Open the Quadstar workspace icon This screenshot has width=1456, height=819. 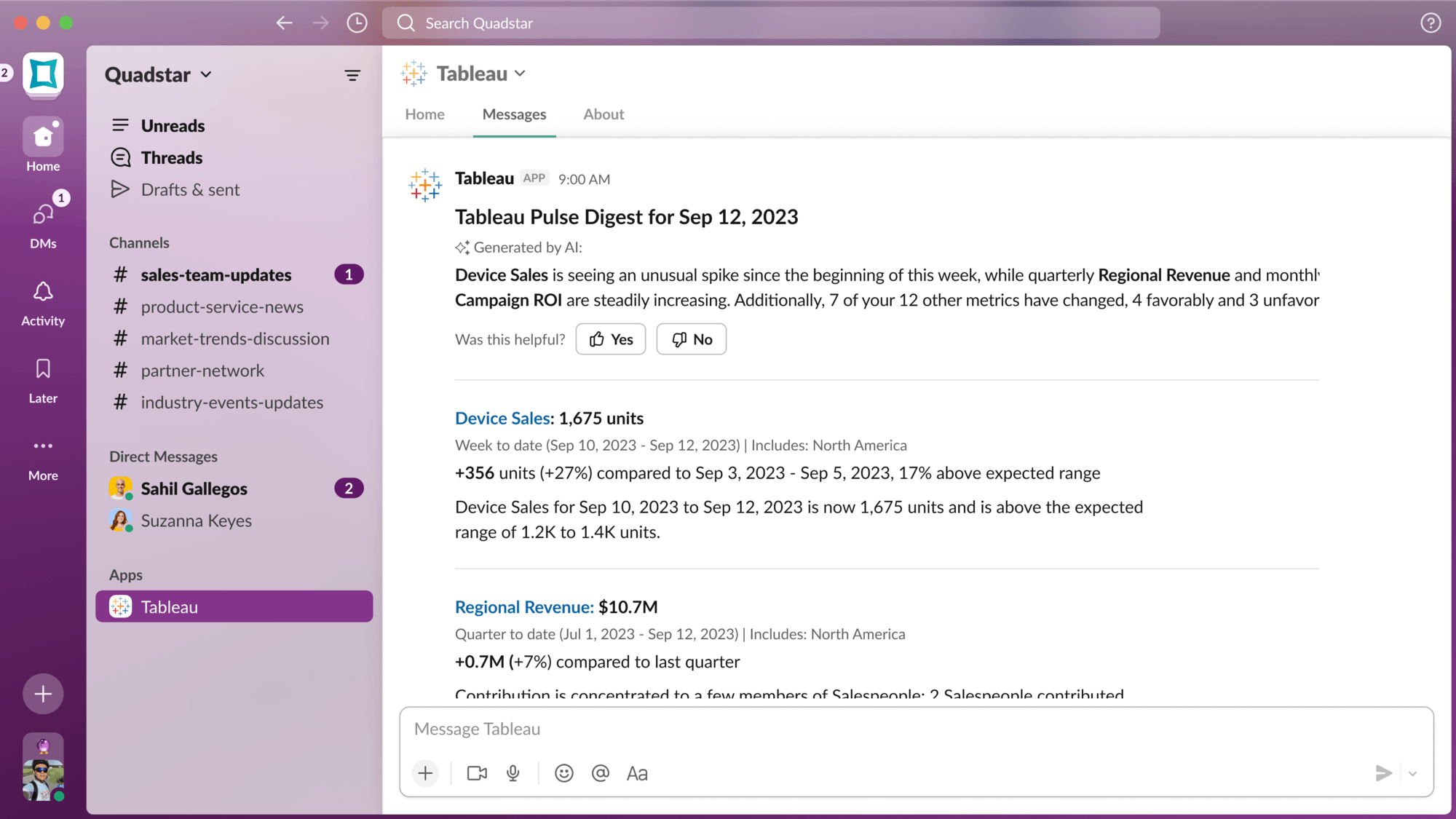pos(43,74)
